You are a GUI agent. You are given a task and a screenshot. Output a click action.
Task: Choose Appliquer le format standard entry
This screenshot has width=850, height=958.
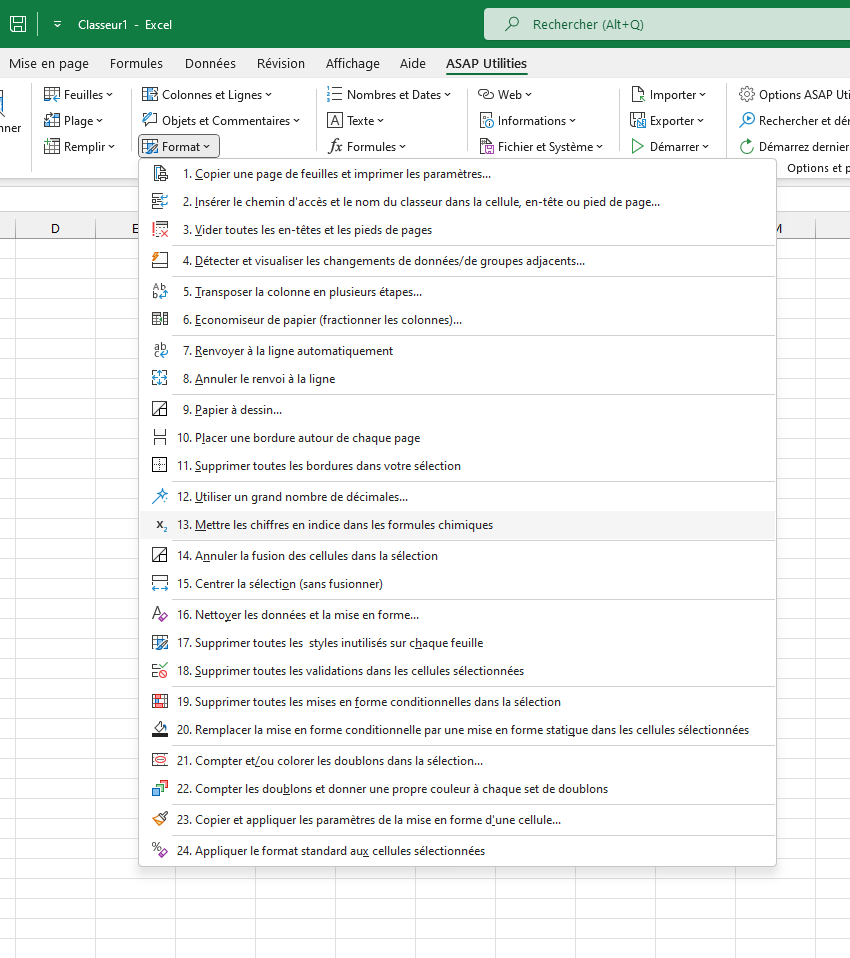458,850
